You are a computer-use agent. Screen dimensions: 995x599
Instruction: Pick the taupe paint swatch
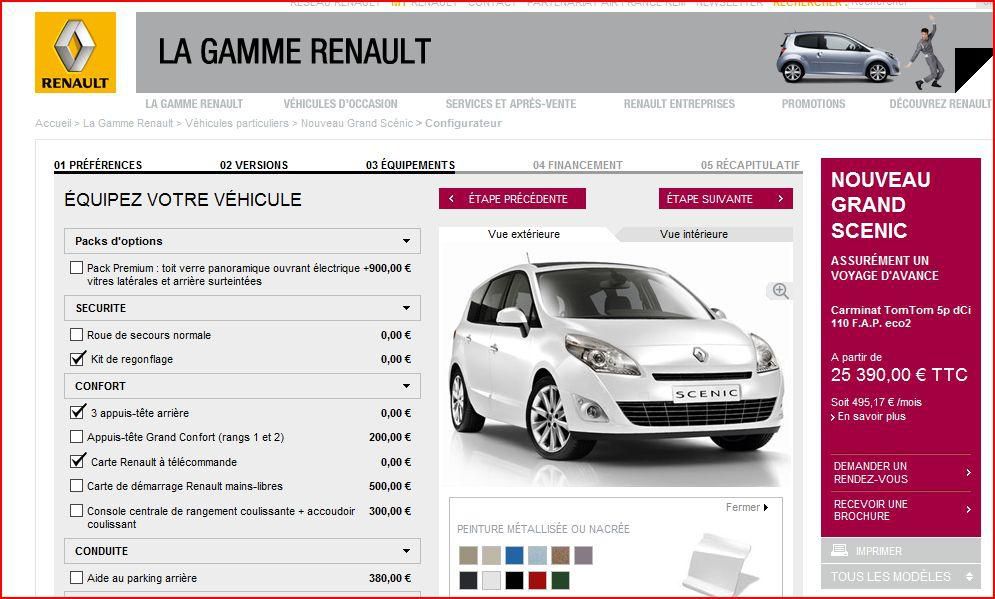click(468, 555)
